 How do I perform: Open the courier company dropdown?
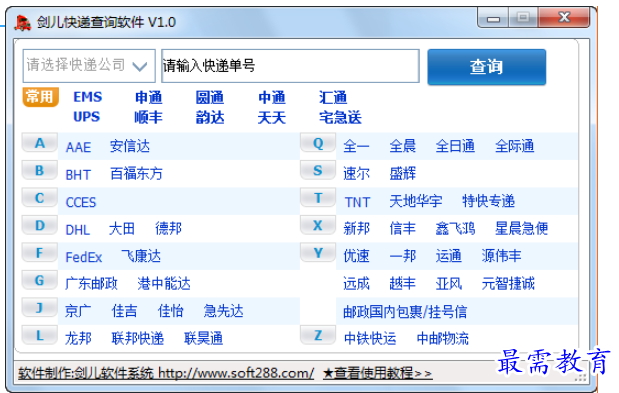point(89,66)
